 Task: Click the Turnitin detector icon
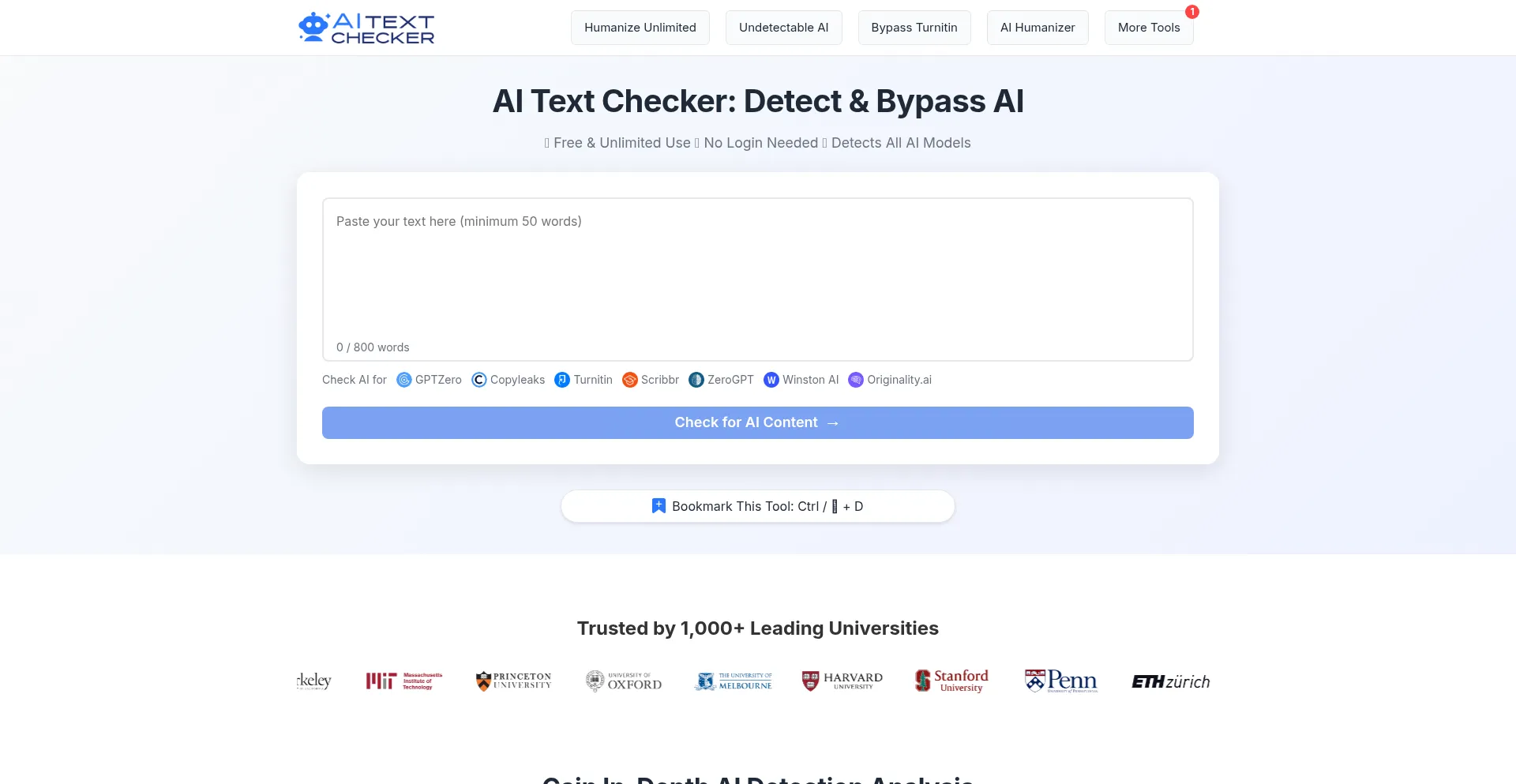coord(562,380)
